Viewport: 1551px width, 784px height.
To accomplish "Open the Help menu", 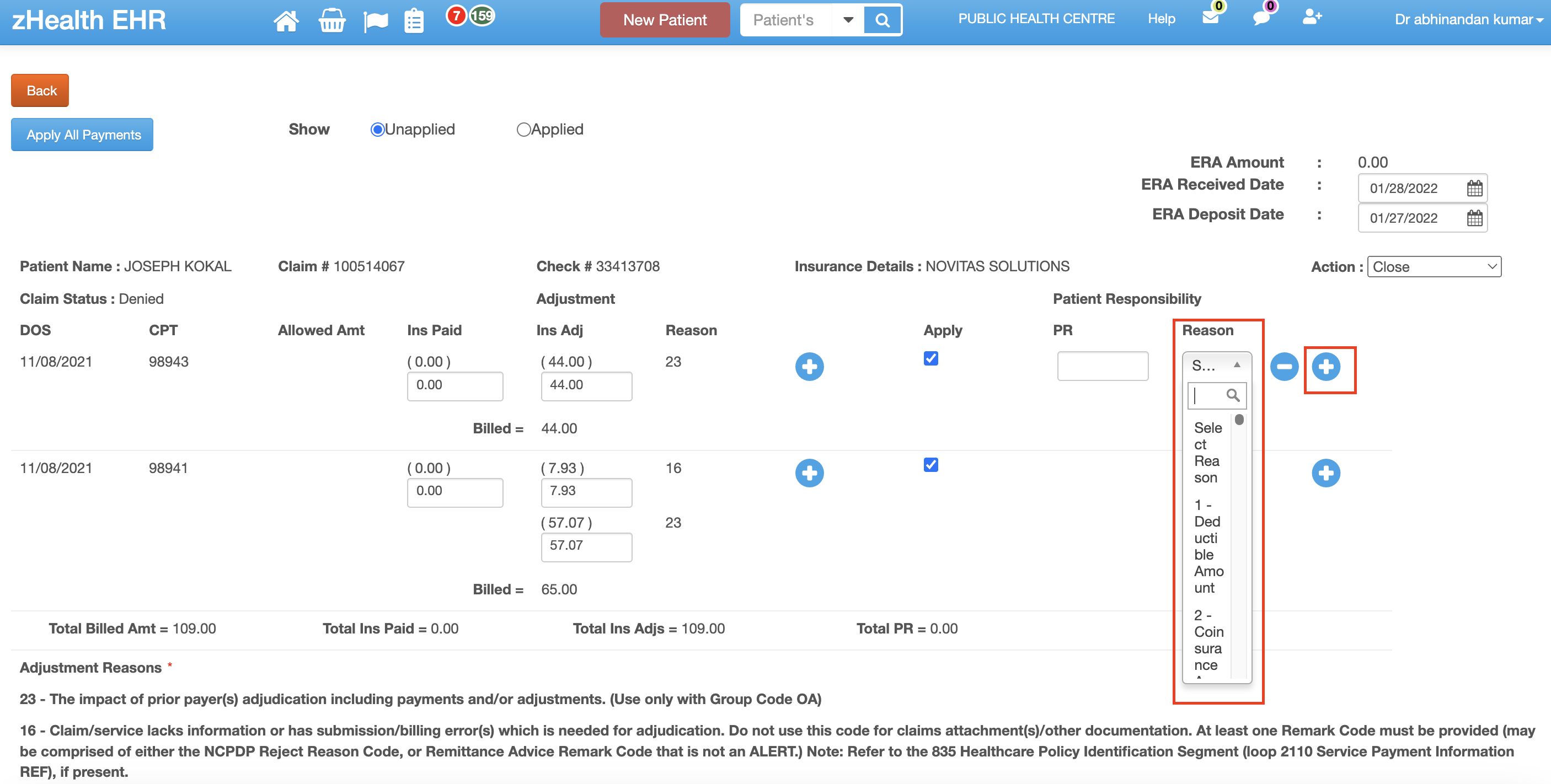I will [1161, 19].
